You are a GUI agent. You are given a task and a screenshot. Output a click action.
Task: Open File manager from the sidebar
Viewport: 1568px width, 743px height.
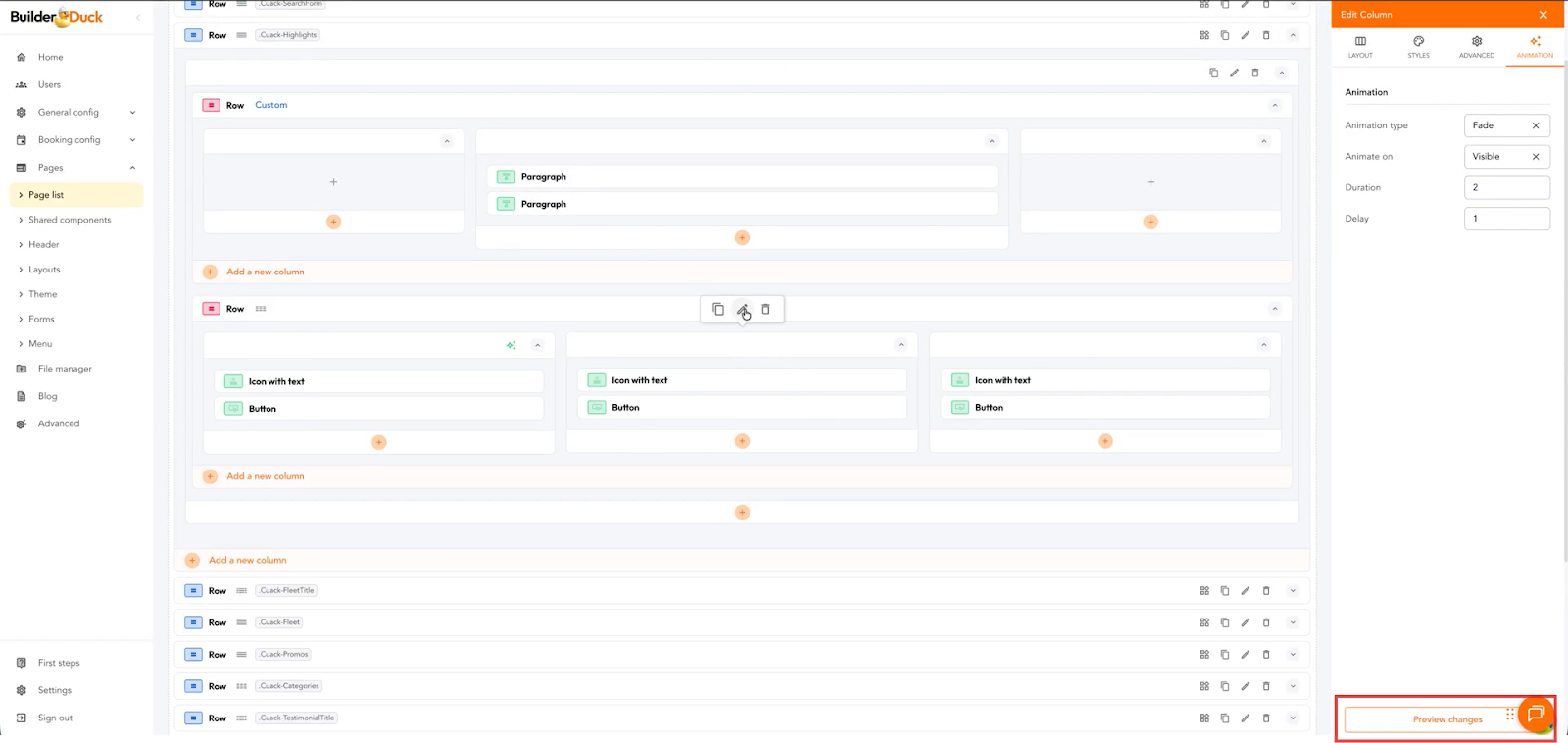(x=65, y=369)
